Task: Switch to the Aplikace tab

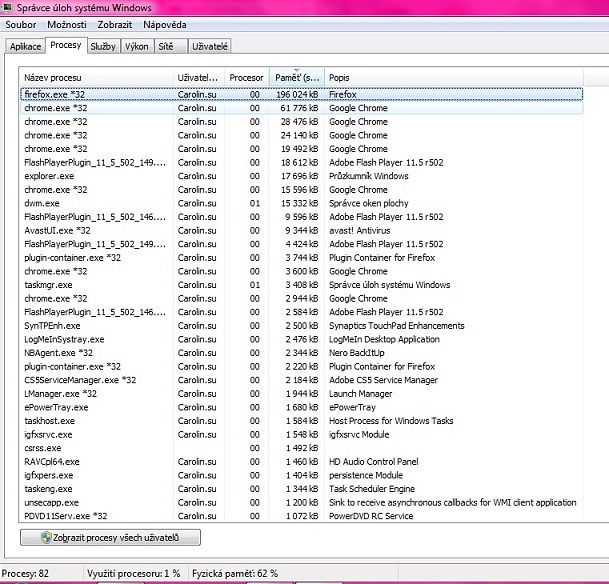Action: [25, 46]
